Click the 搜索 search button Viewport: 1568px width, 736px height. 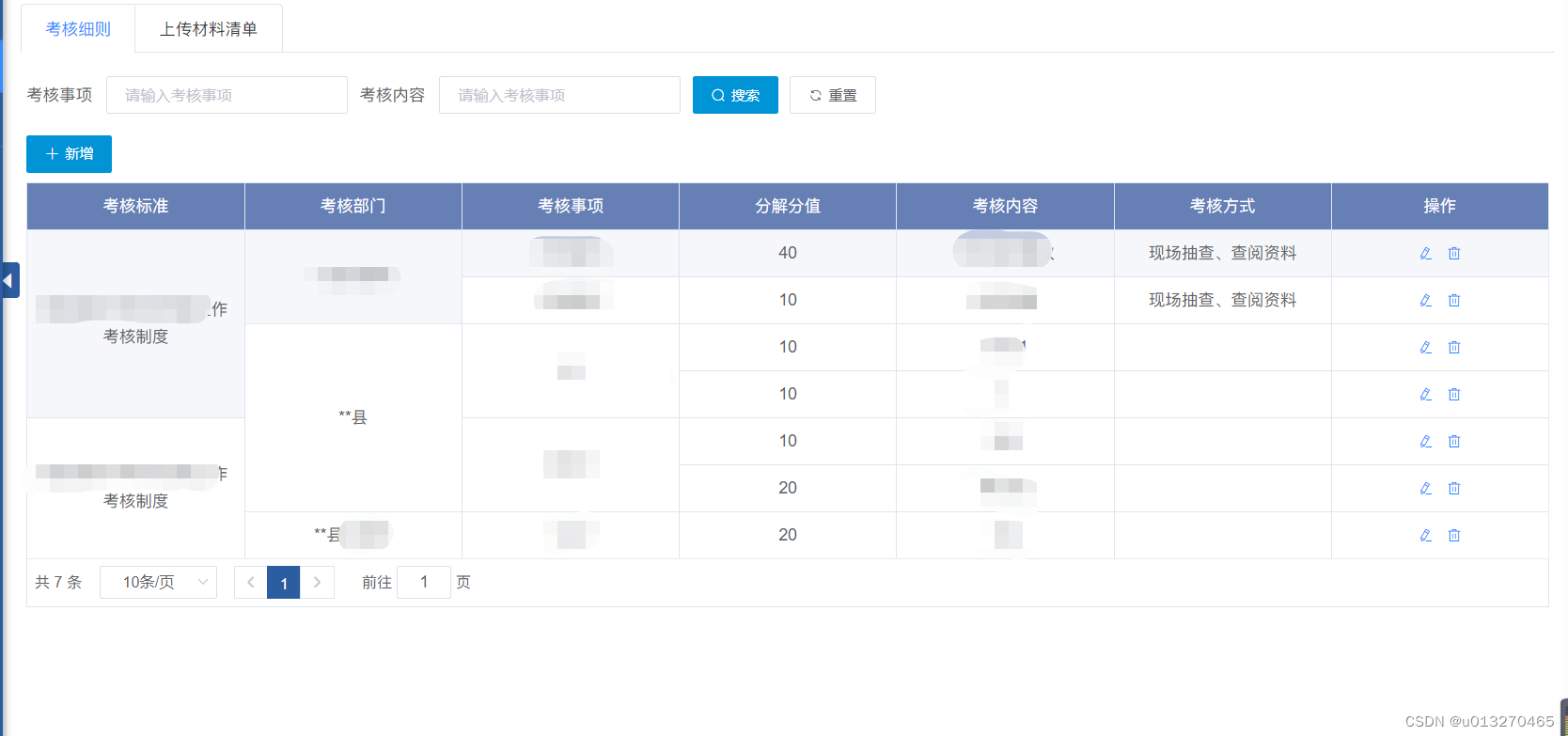click(x=735, y=95)
